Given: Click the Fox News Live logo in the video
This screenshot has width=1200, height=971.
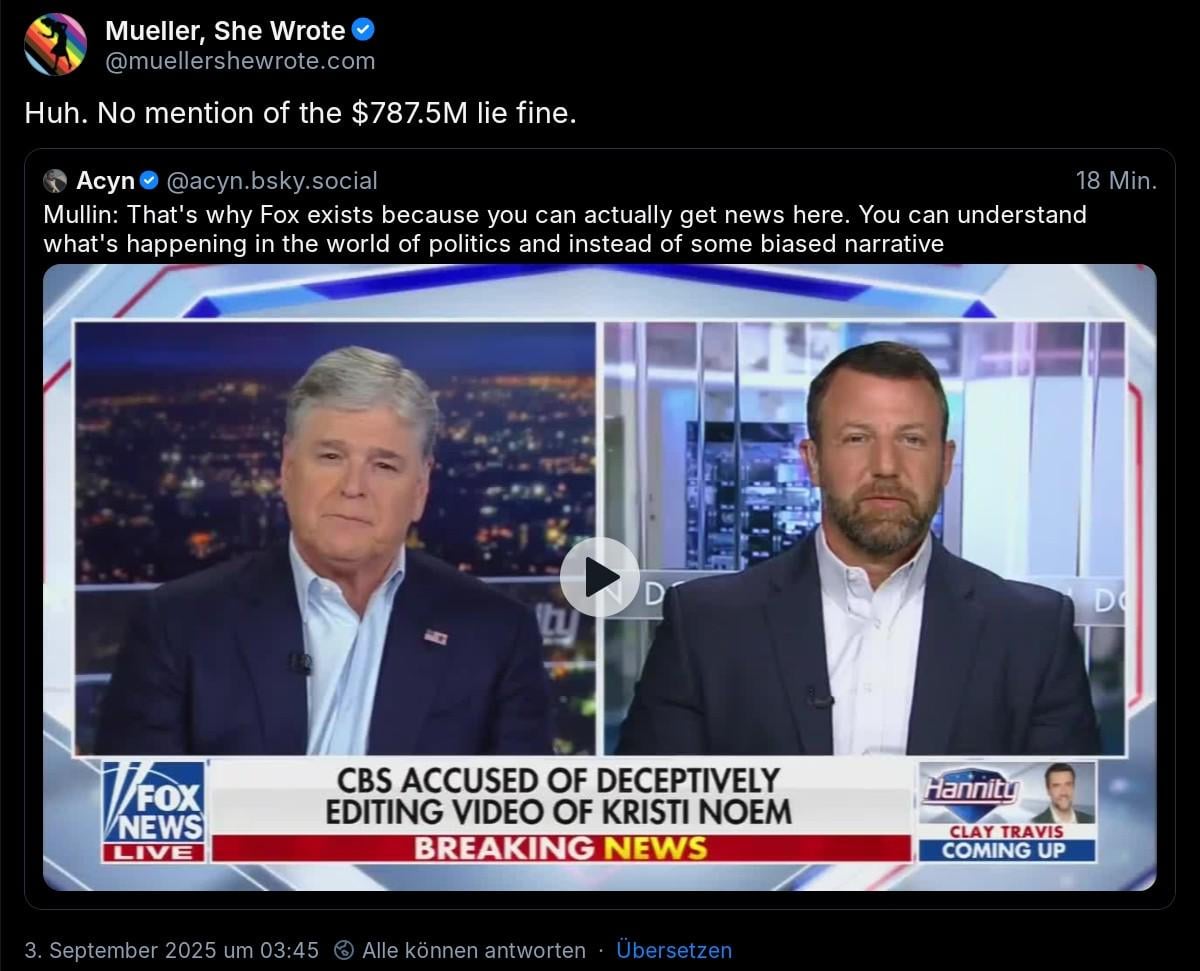Looking at the screenshot, I should pos(154,811).
